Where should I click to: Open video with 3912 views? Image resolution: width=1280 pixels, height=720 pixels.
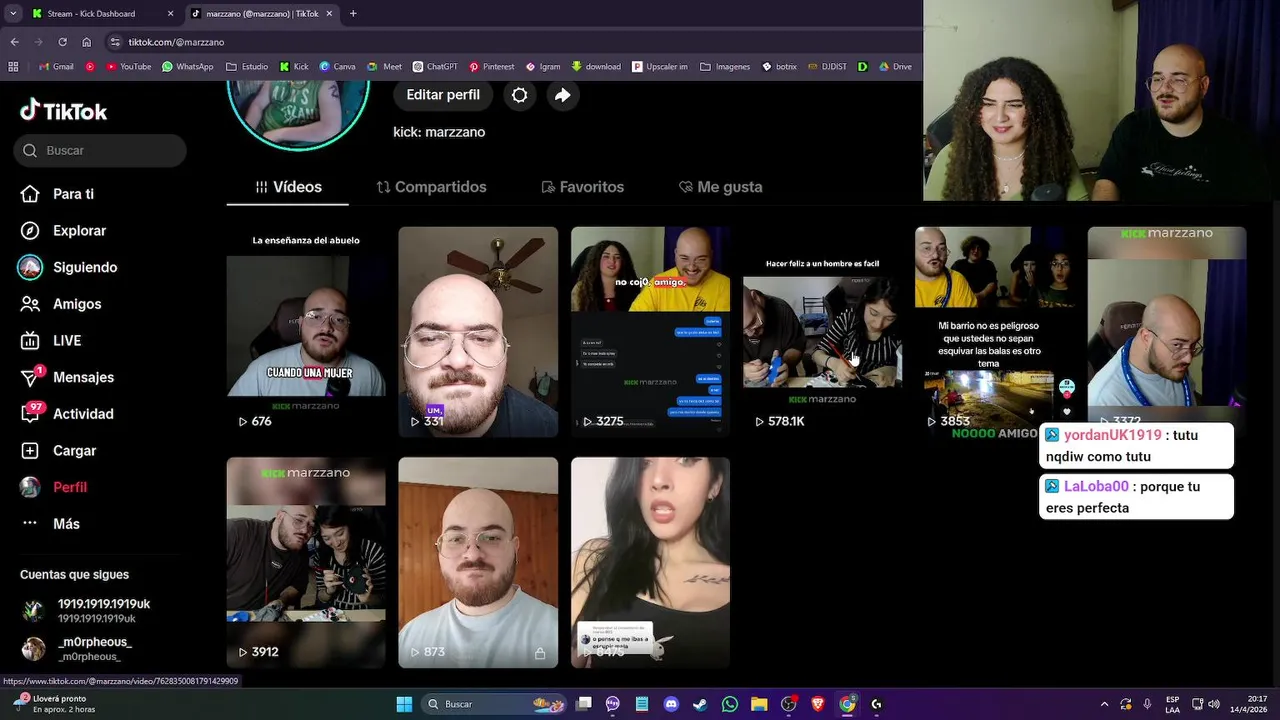click(x=306, y=562)
